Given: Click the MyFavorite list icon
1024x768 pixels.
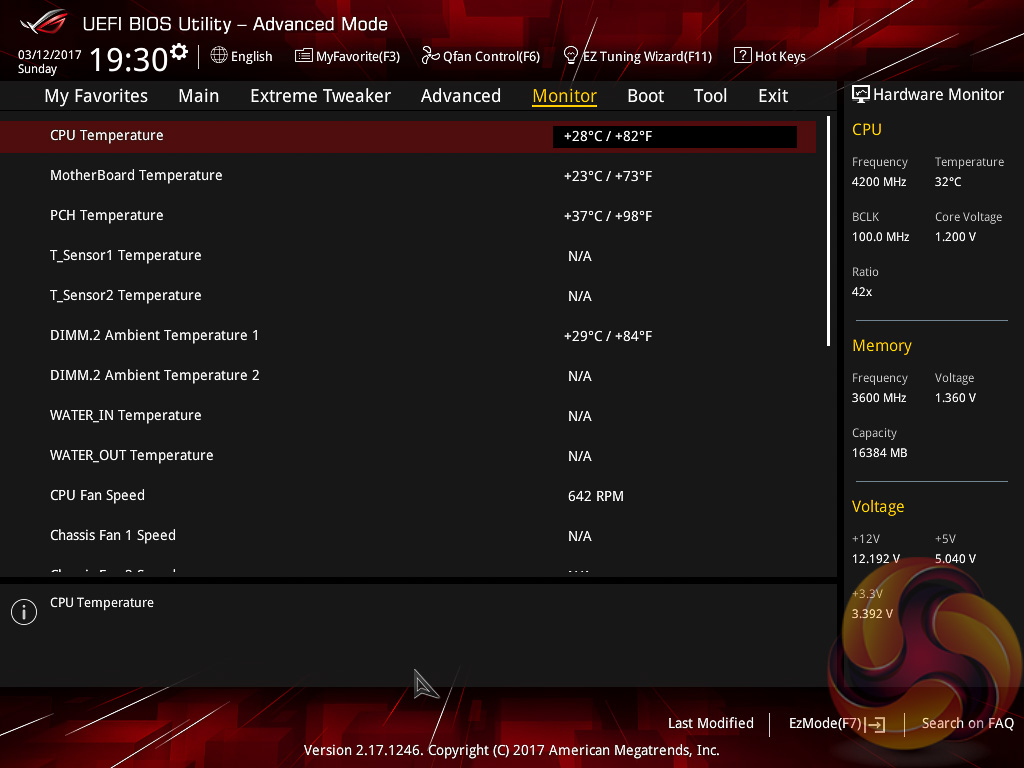Looking at the screenshot, I should pos(304,56).
